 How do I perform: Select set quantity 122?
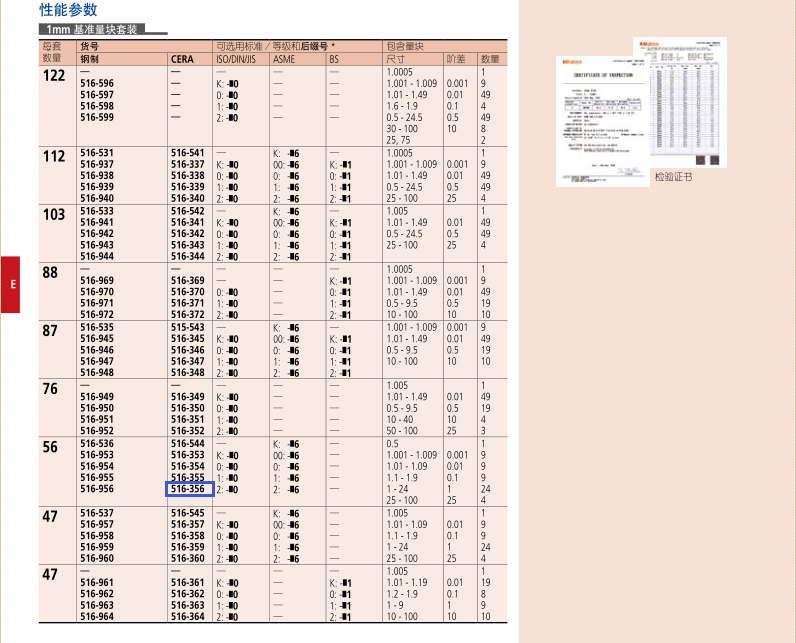(x=54, y=76)
